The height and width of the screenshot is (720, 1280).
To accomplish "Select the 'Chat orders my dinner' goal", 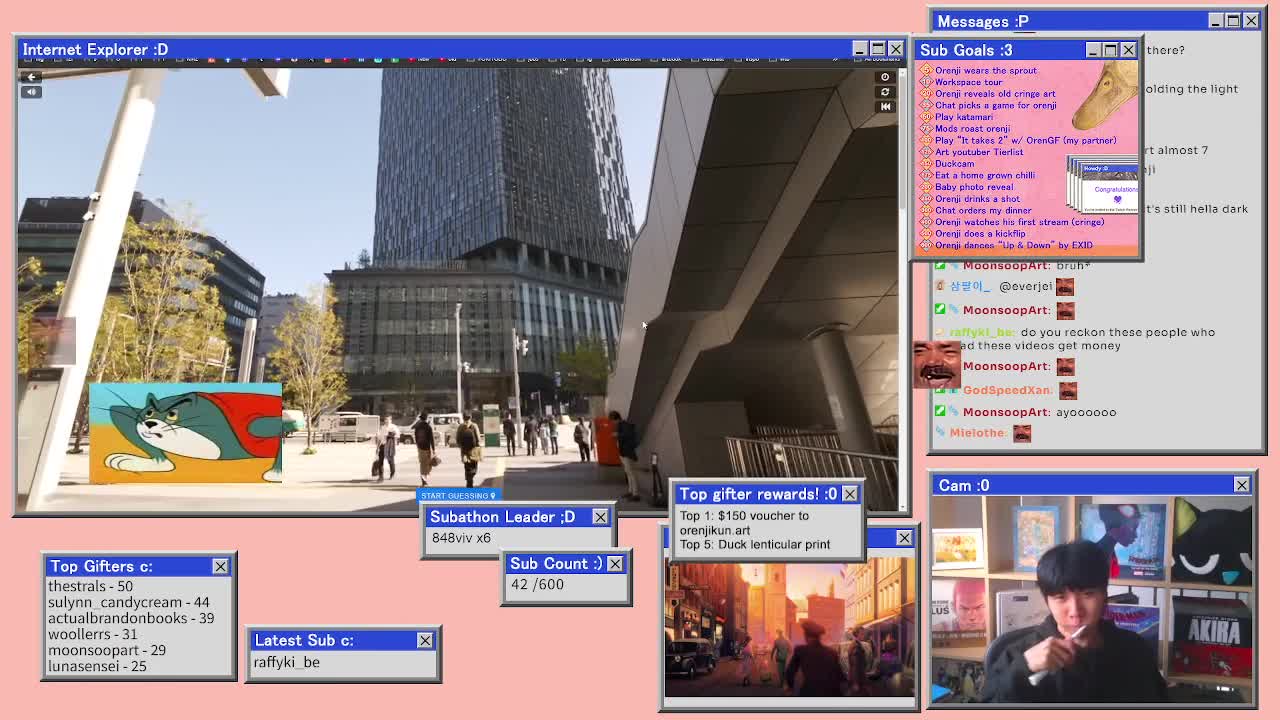I will click(983, 210).
